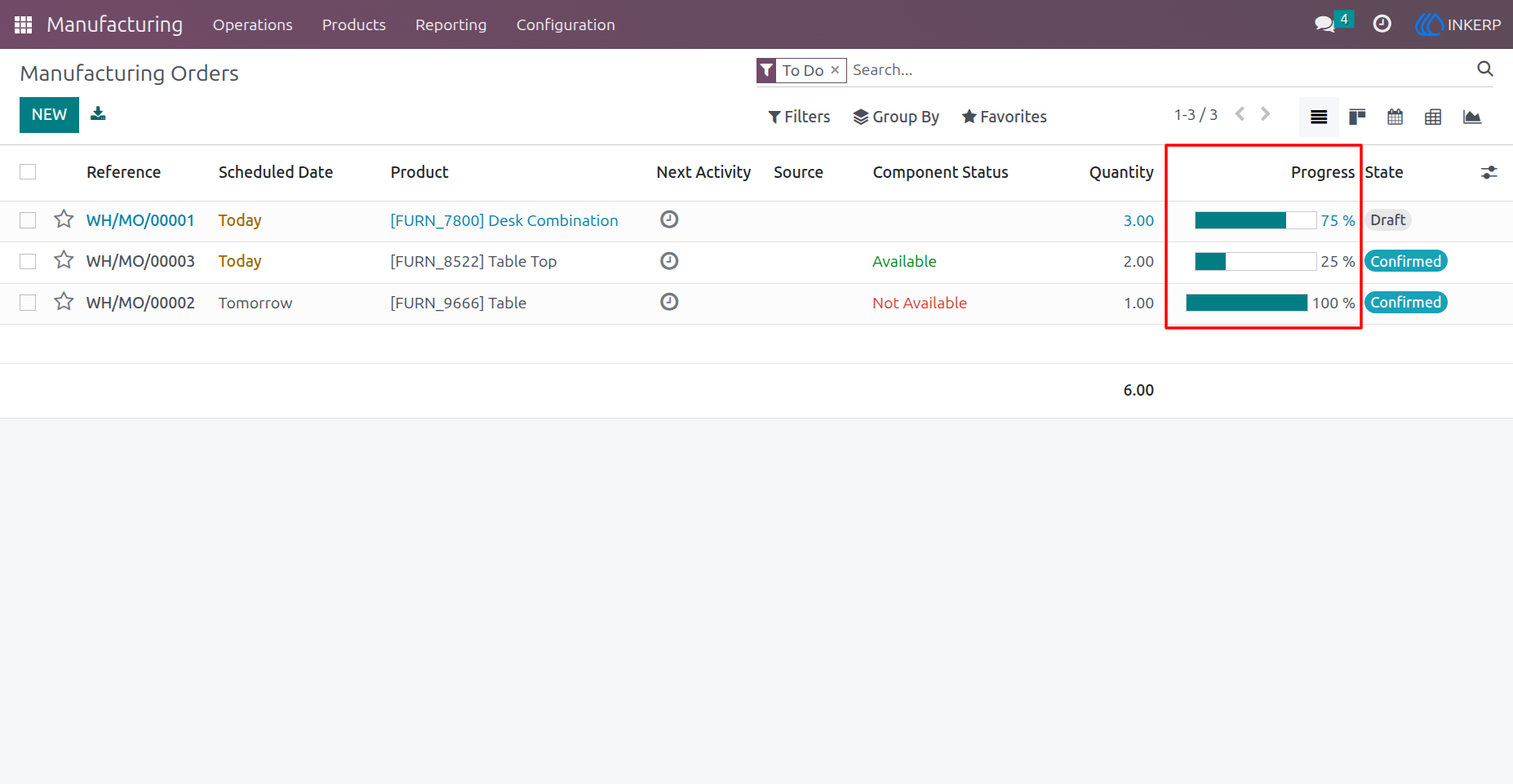Star WH/MO/00002 as favorite
Image resolution: width=1513 pixels, height=784 pixels.
point(64,302)
